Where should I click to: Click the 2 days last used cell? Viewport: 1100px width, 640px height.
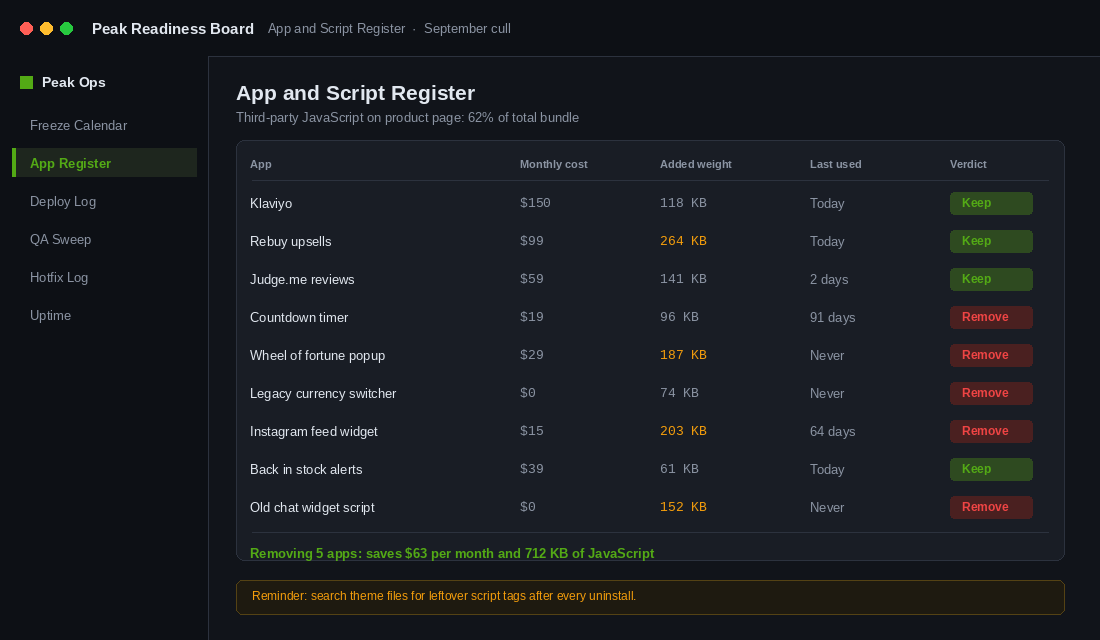coord(829,279)
